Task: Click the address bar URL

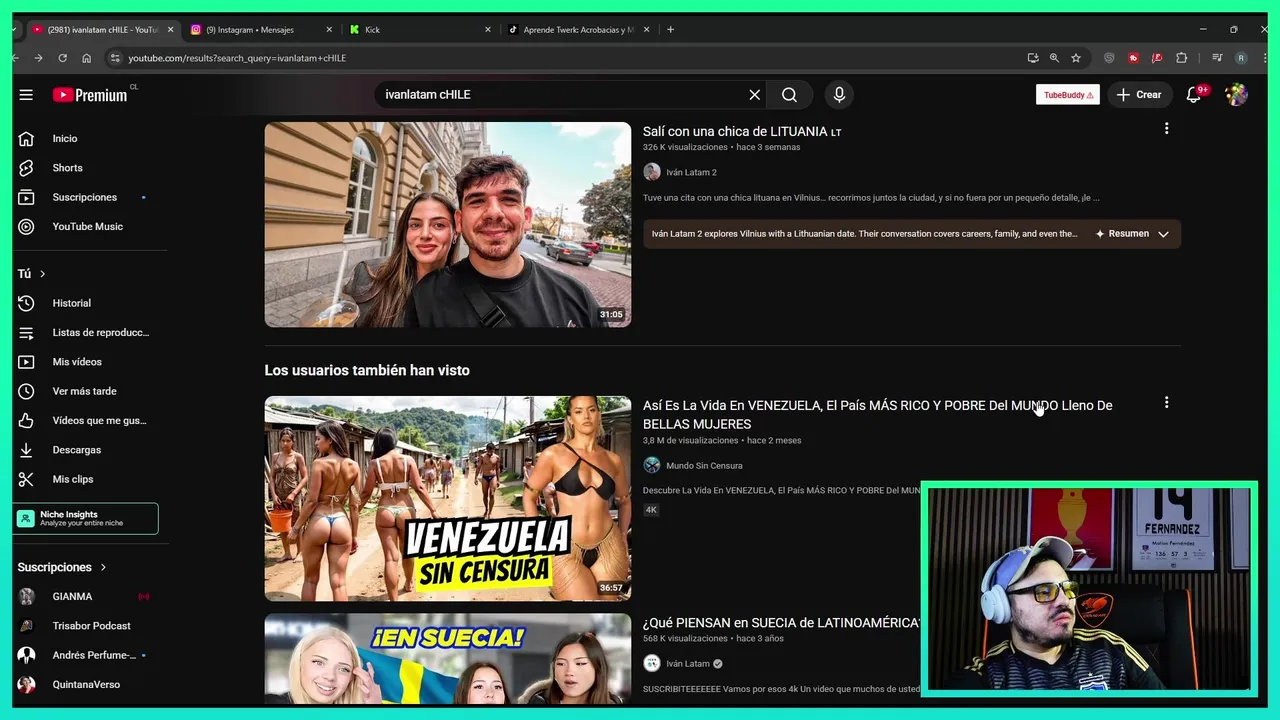Action: coord(237,58)
